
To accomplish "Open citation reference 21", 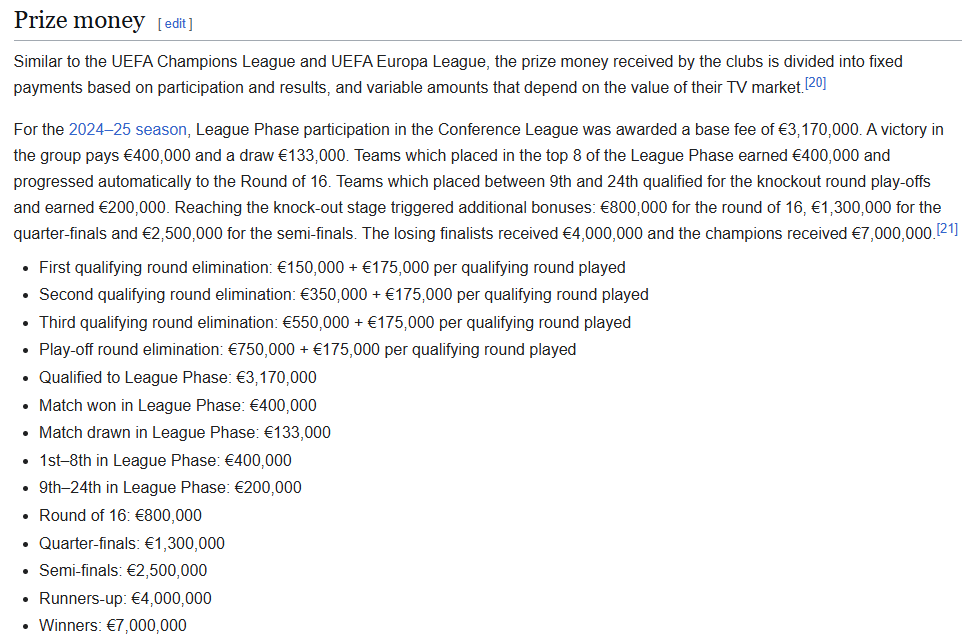I will click(947, 230).
